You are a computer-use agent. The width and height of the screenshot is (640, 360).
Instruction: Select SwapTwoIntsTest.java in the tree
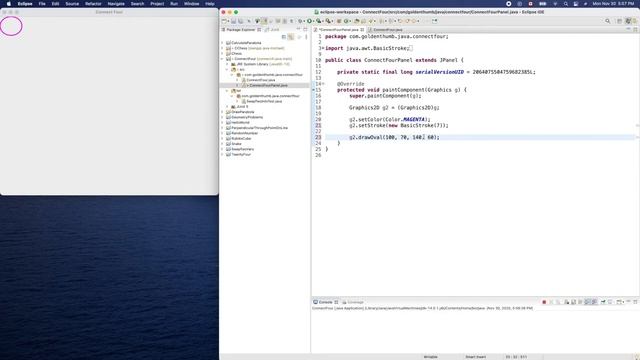click(x=264, y=101)
